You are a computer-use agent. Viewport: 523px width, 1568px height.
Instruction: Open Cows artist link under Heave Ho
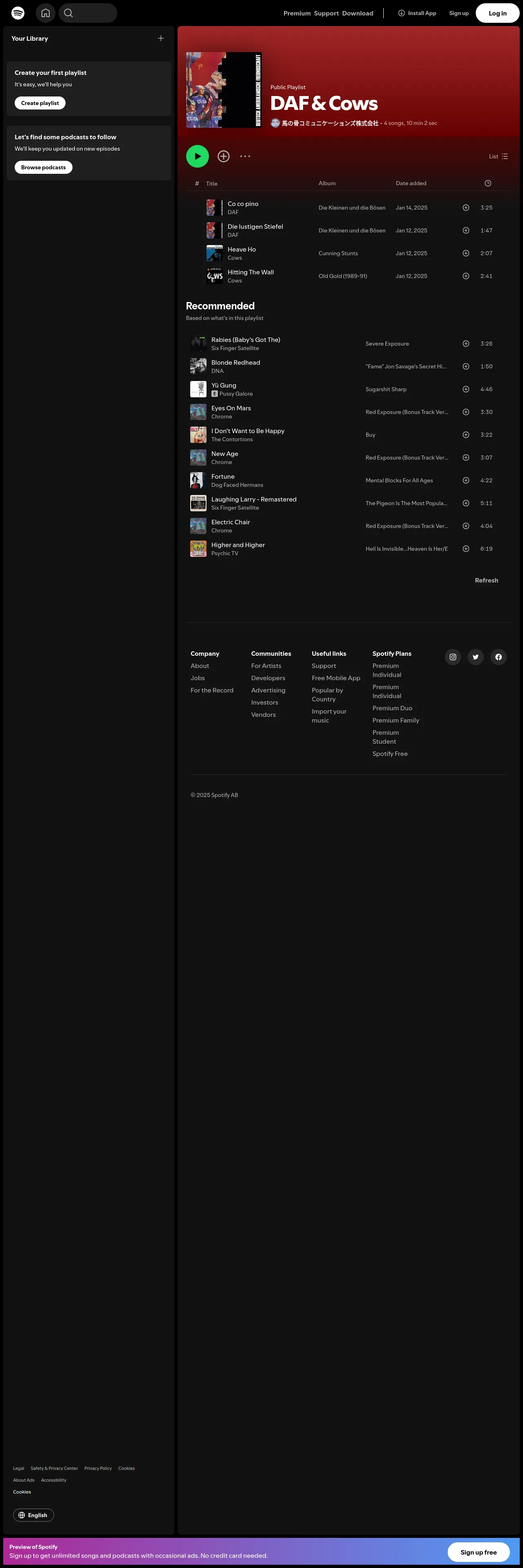coord(234,258)
